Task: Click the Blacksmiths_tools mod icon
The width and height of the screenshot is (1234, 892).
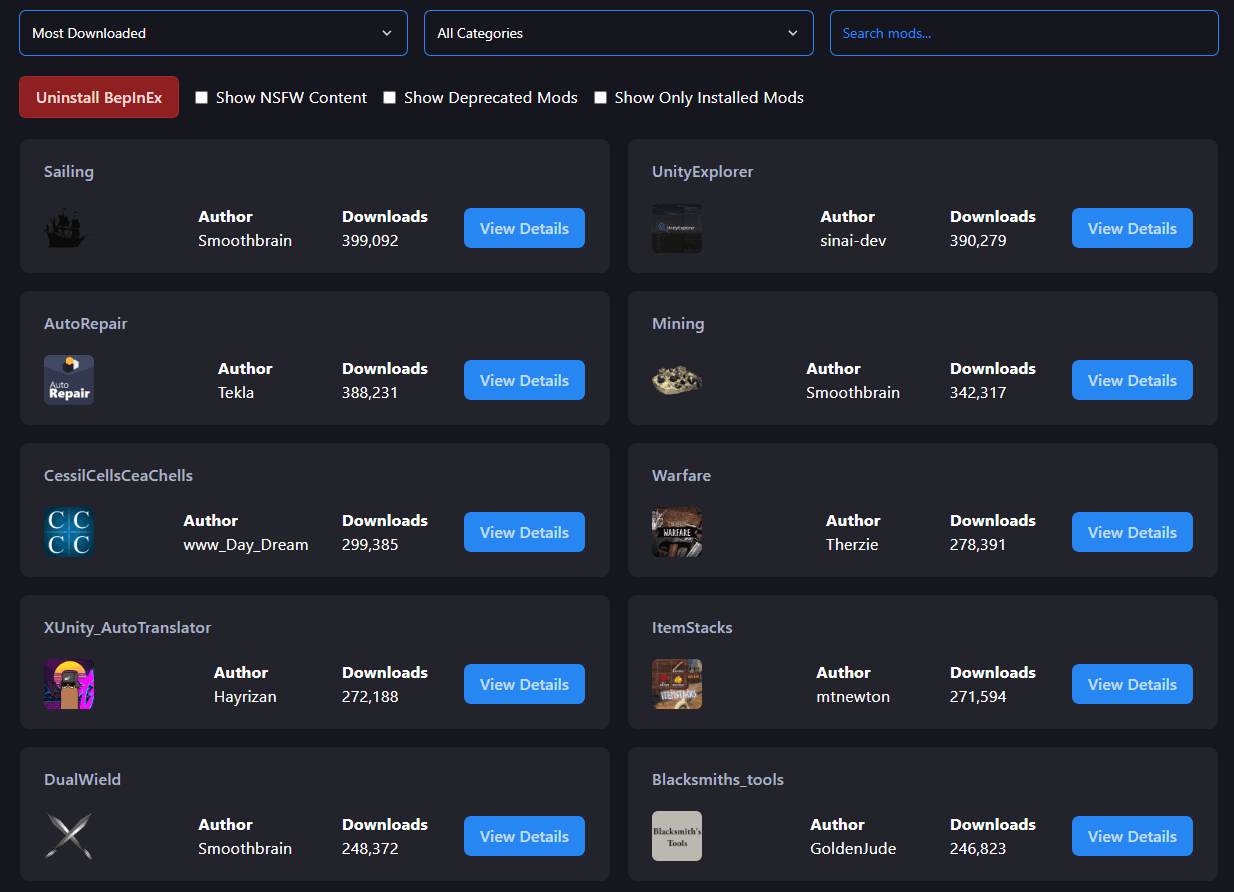Action: [677, 836]
